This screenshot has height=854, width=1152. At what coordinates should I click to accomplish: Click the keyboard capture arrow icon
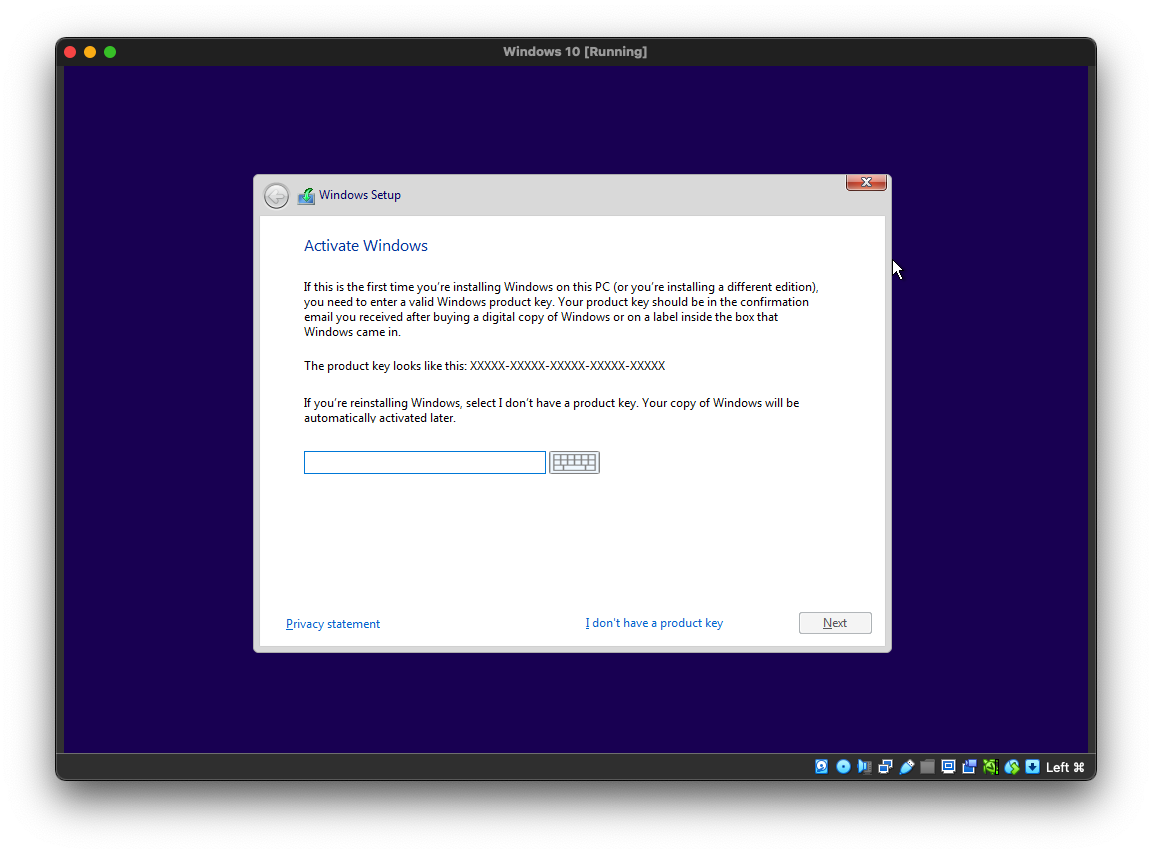(1032, 767)
